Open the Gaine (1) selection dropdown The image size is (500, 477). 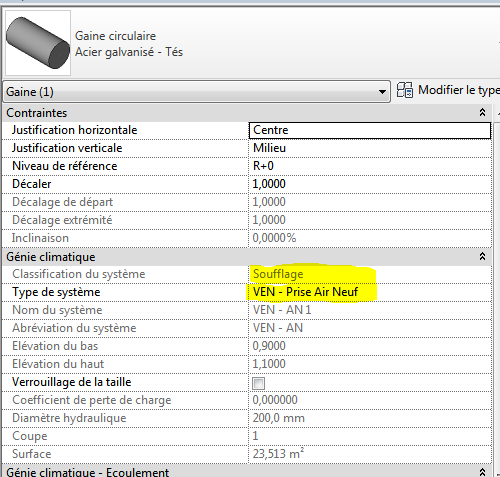tap(197, 91)
